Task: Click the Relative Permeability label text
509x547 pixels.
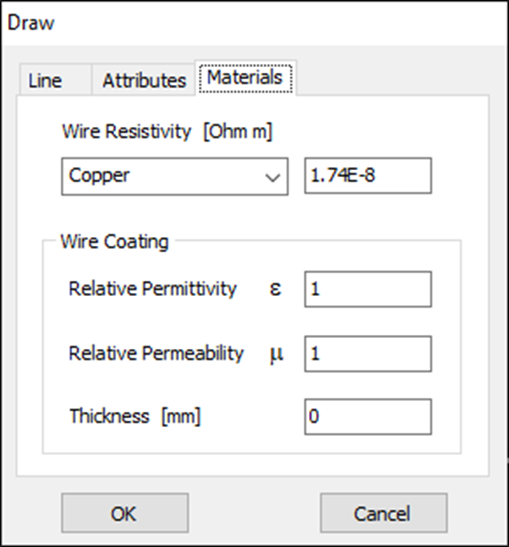Action: click(156, 353)
